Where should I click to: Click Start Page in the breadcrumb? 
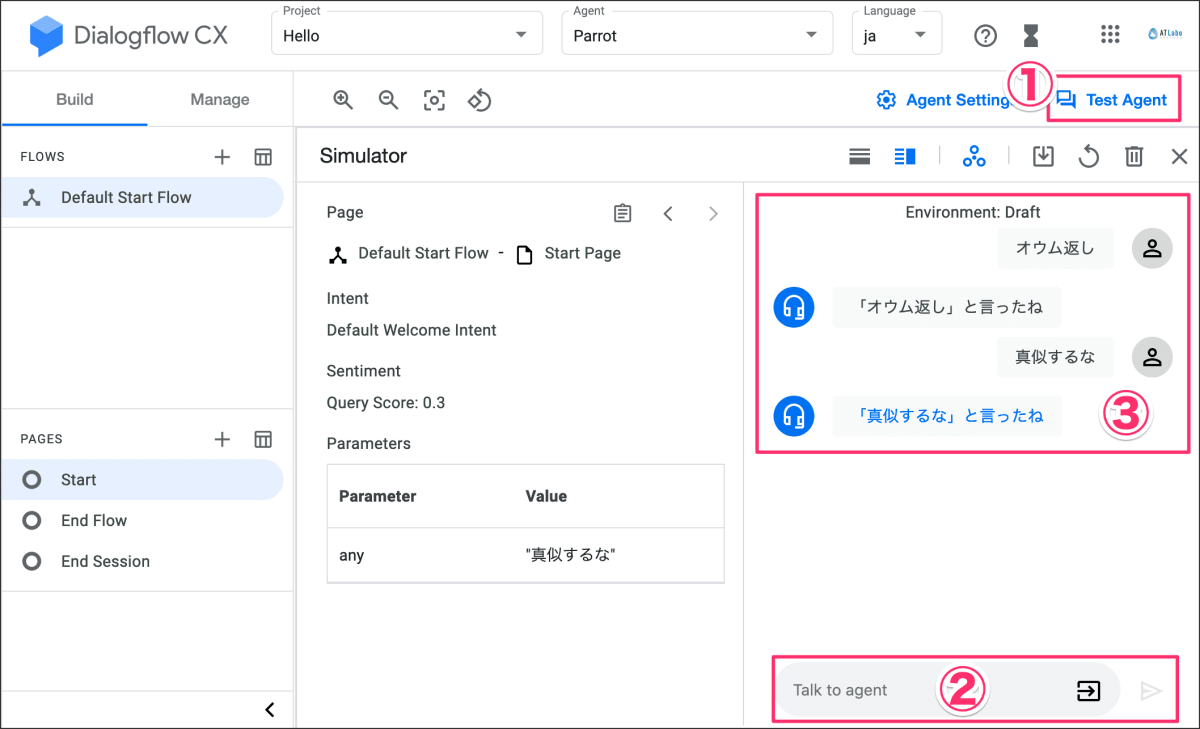click(x=582, y=253)
